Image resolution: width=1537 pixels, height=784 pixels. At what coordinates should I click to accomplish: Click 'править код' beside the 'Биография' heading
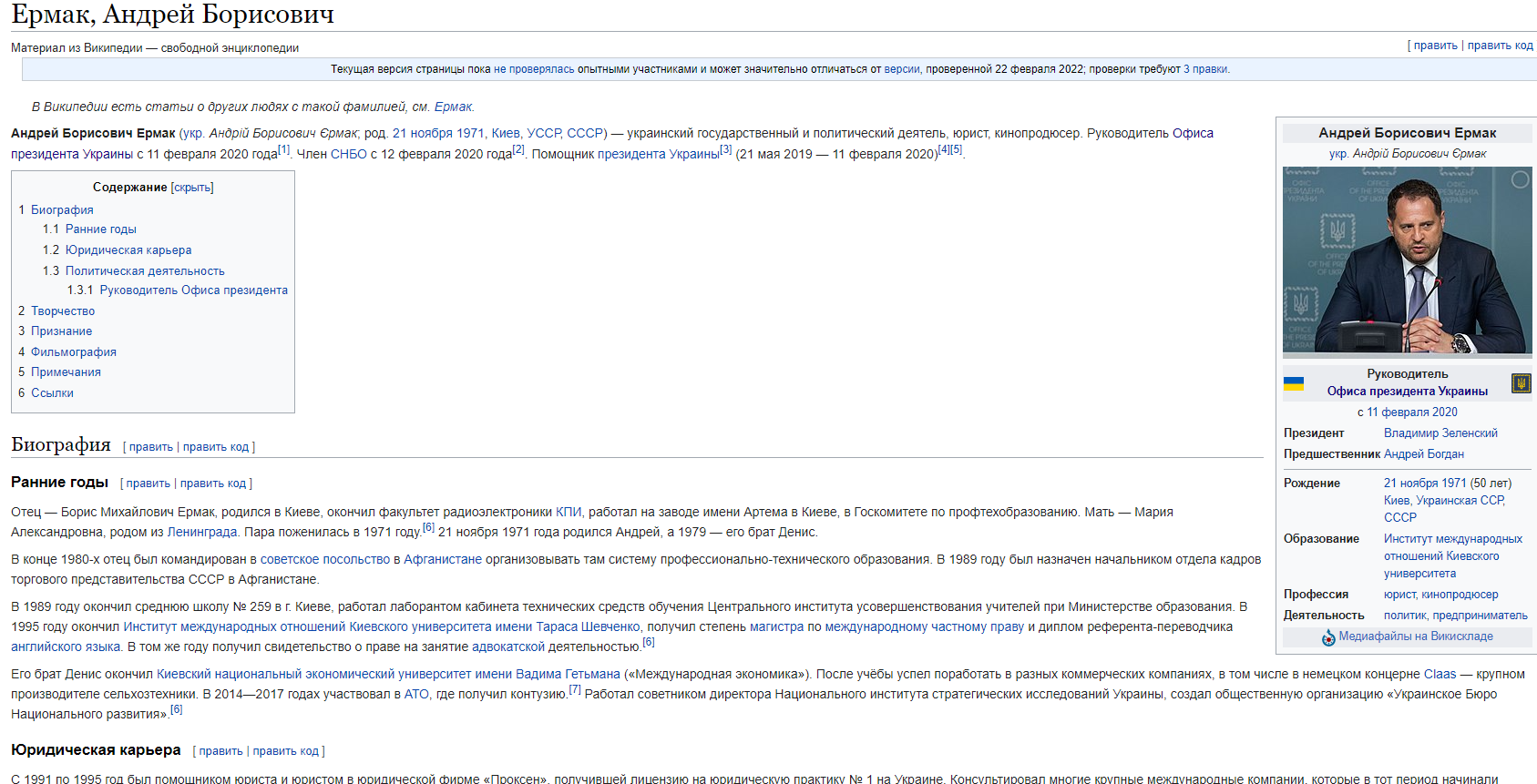pos(216,447)
